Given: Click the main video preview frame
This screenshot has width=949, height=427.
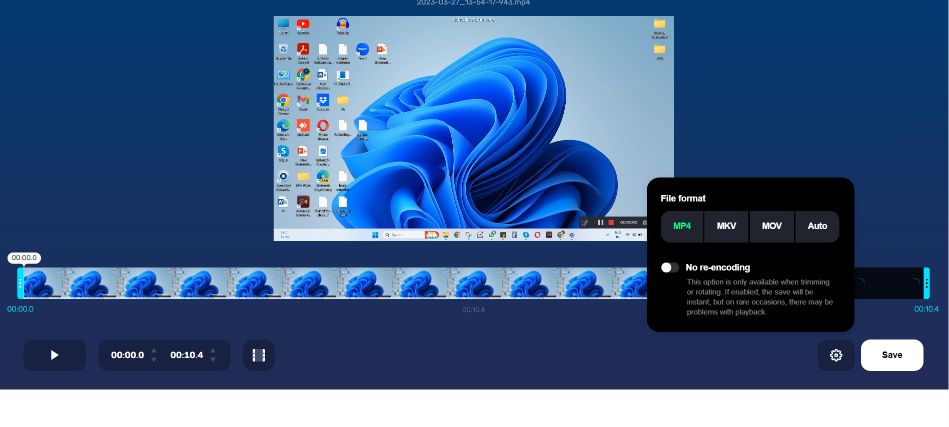Looking at the screenshot, I should 474,128.
